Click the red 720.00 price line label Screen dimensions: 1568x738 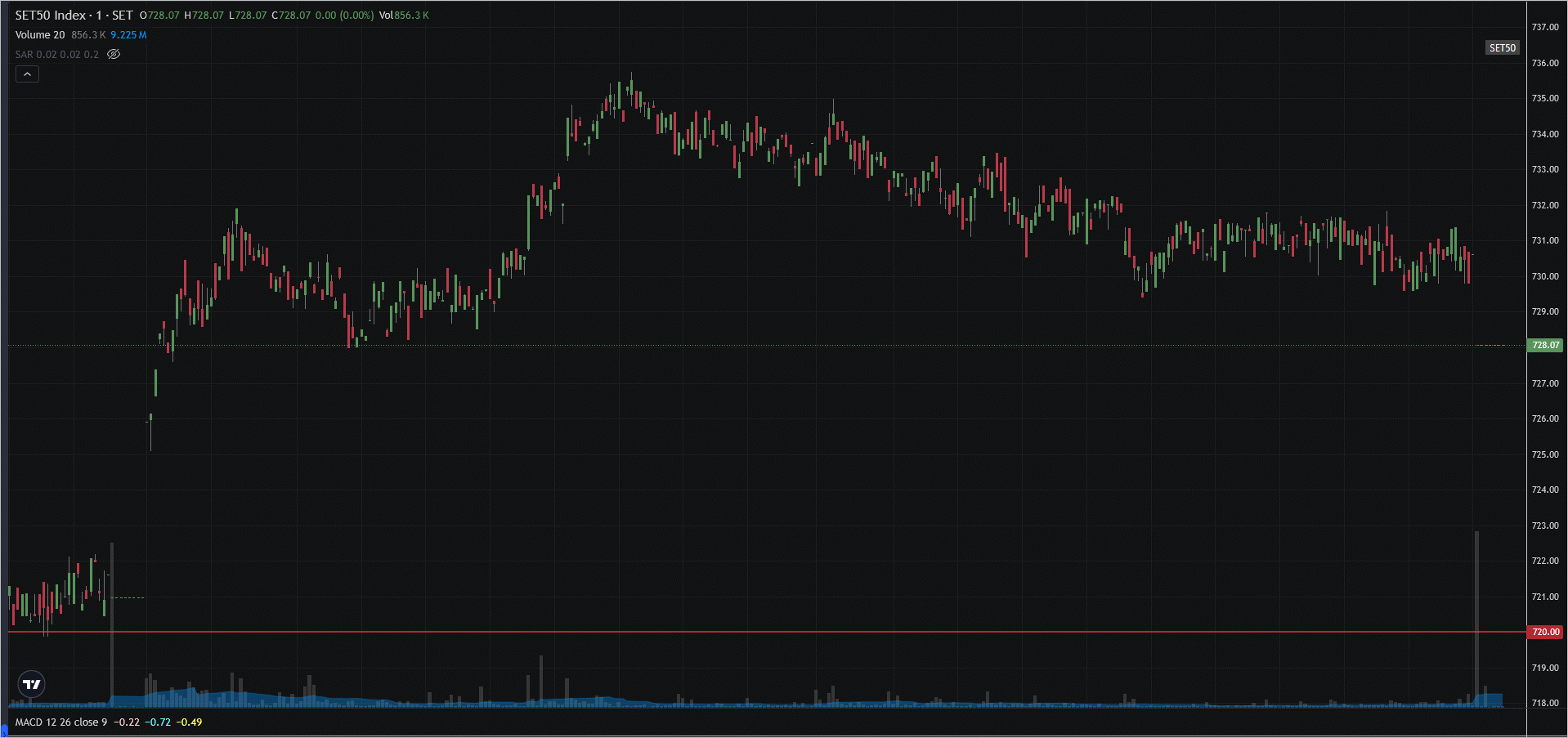tap(1545, 632)
